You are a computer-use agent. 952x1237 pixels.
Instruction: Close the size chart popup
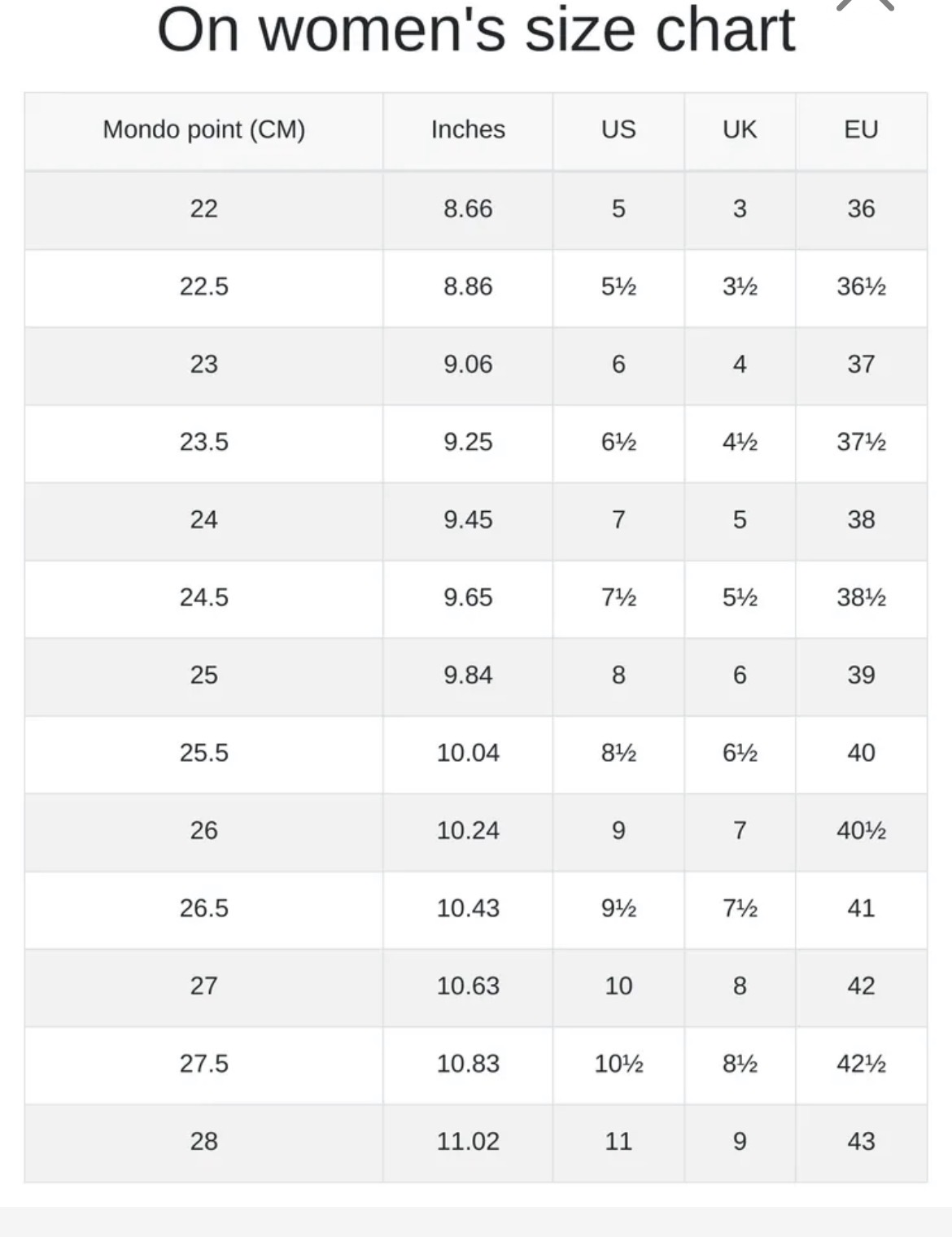[865, 4]
